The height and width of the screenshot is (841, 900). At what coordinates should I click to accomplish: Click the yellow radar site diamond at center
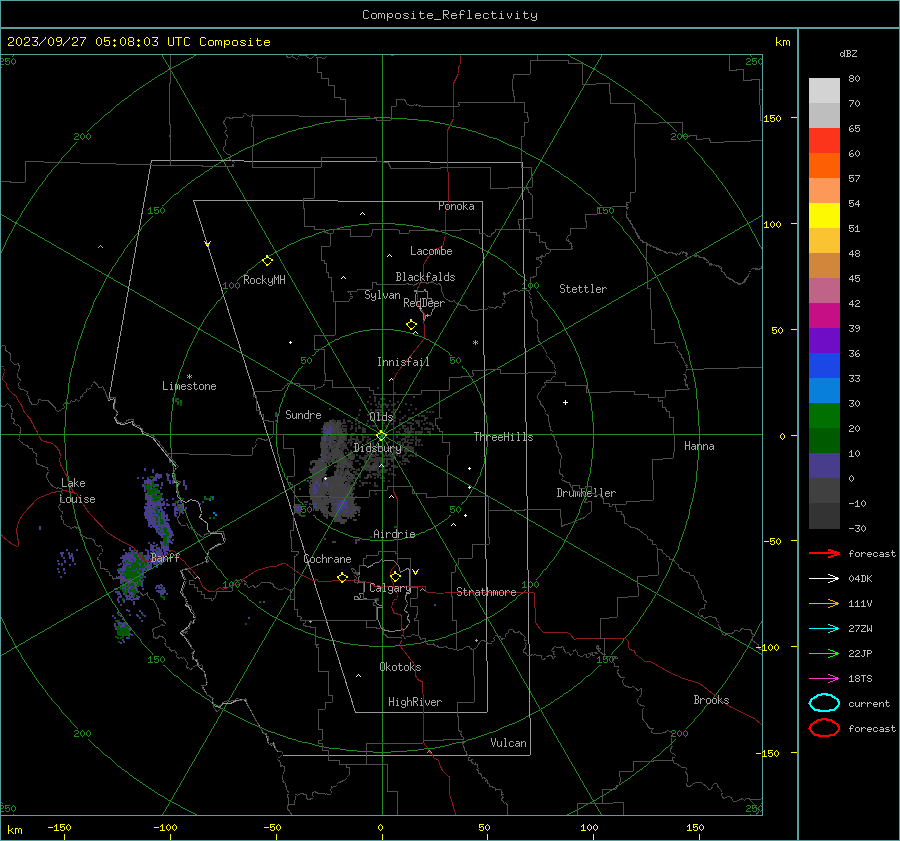tap(381, 435)
